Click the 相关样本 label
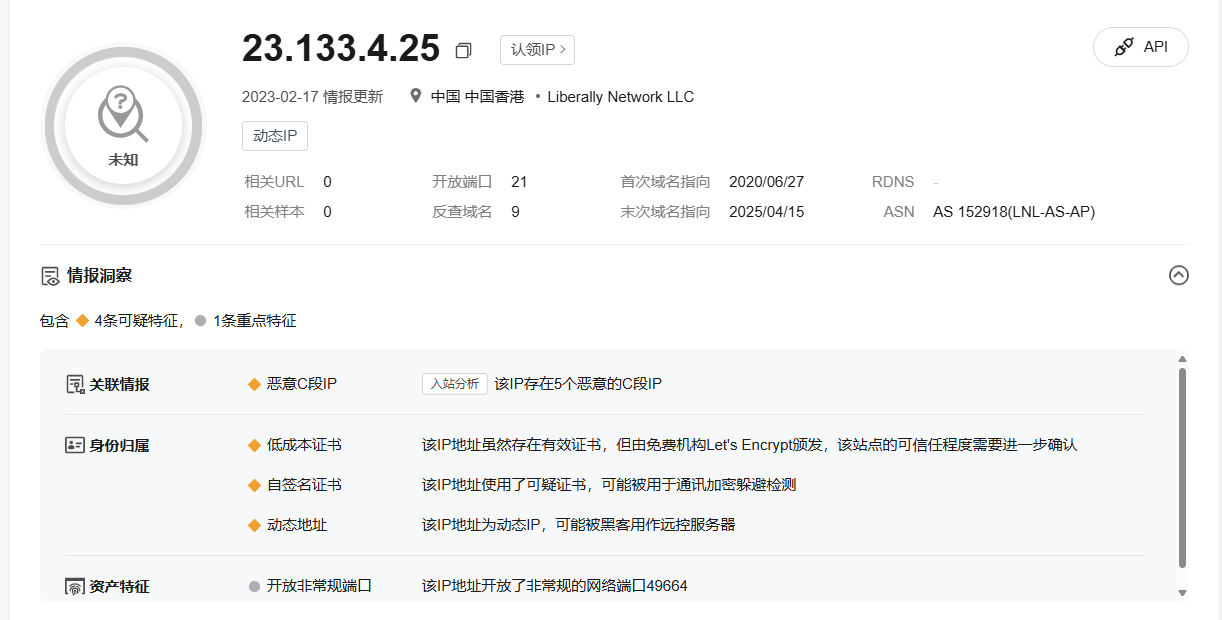This screenshot has width=1222, height=620. [274, 212]
